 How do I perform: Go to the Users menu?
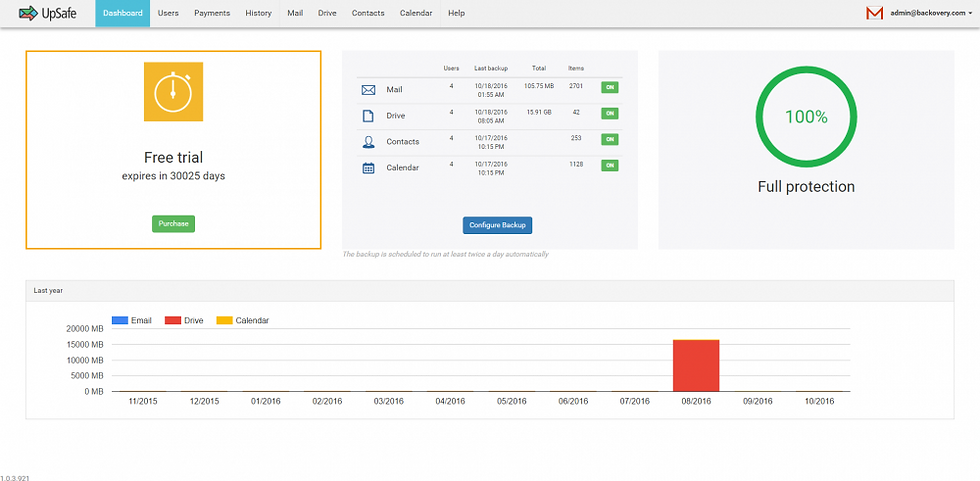(168, 13)
